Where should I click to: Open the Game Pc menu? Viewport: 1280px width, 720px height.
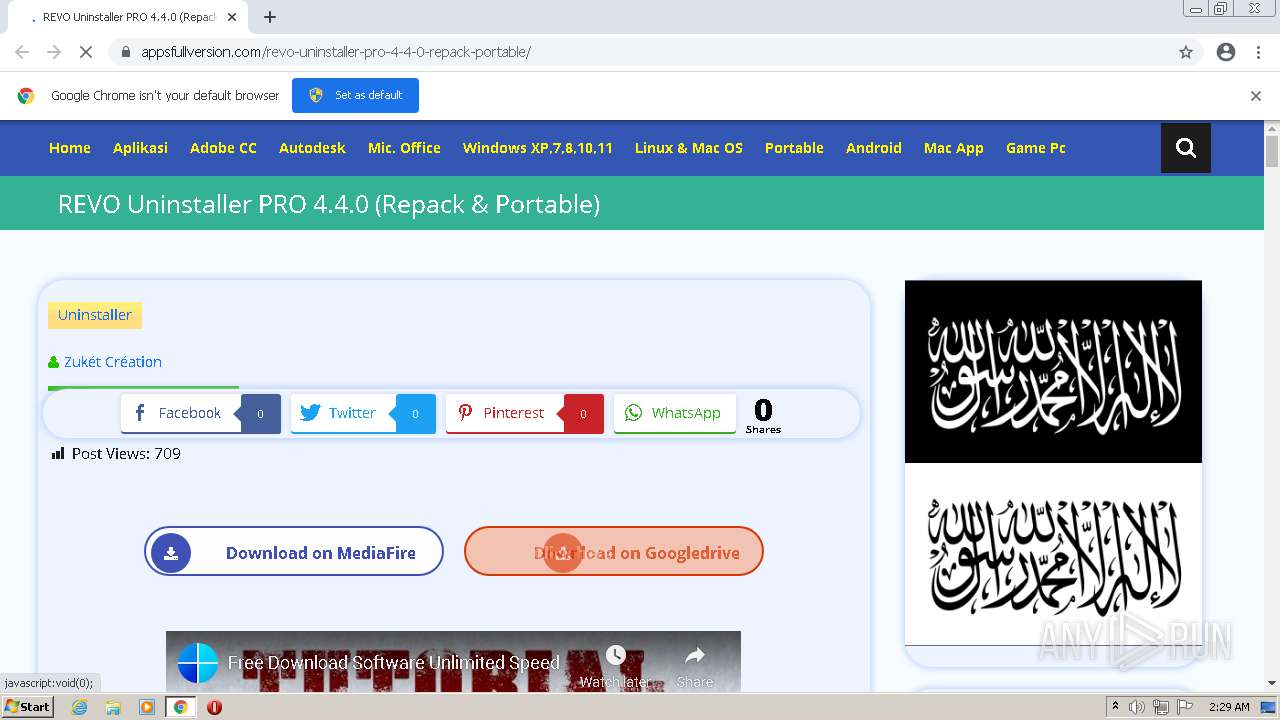pos(1036,148)
